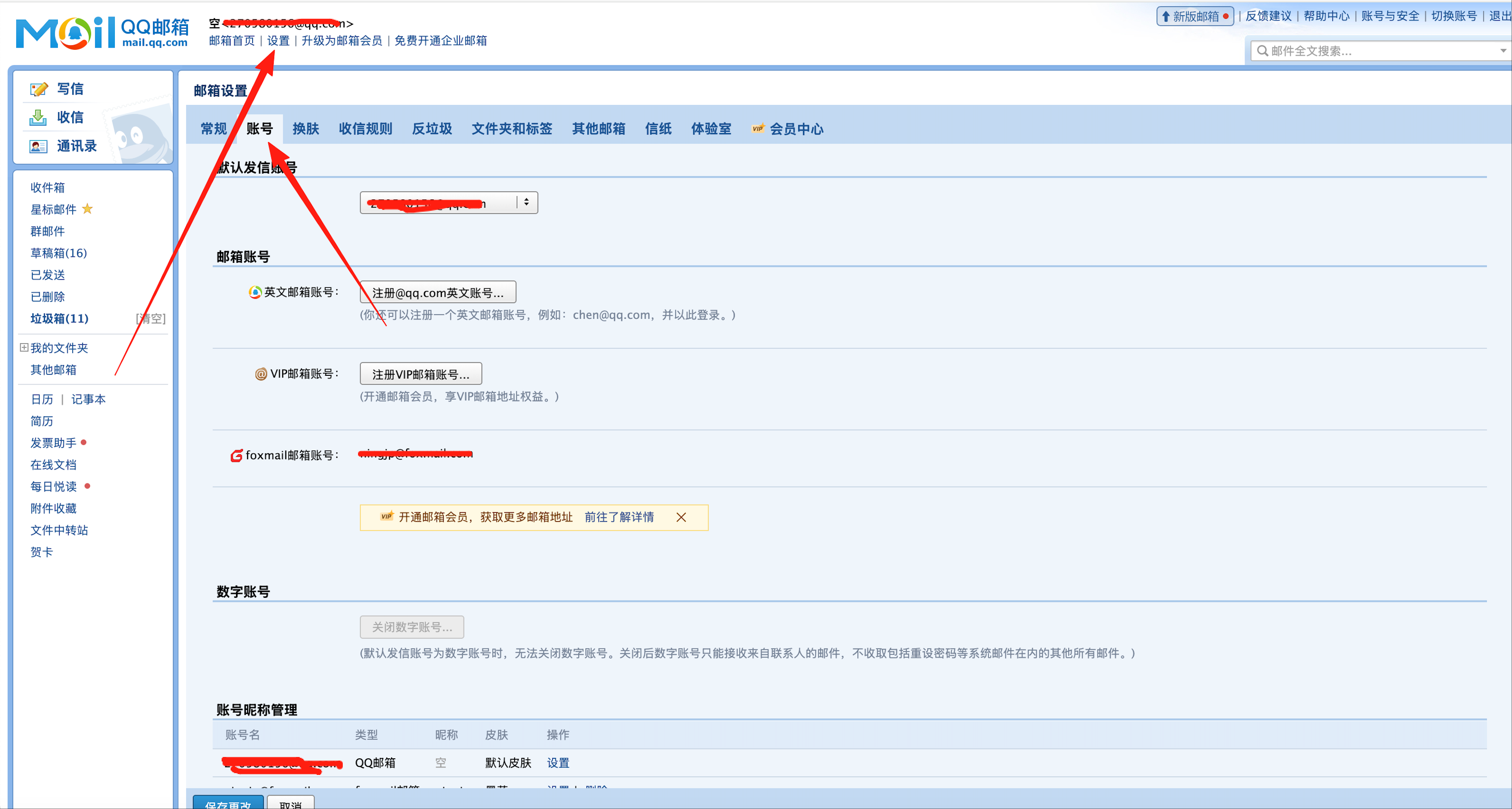
Task: Open the 会员中心 tab
Action: coord(796,128)
